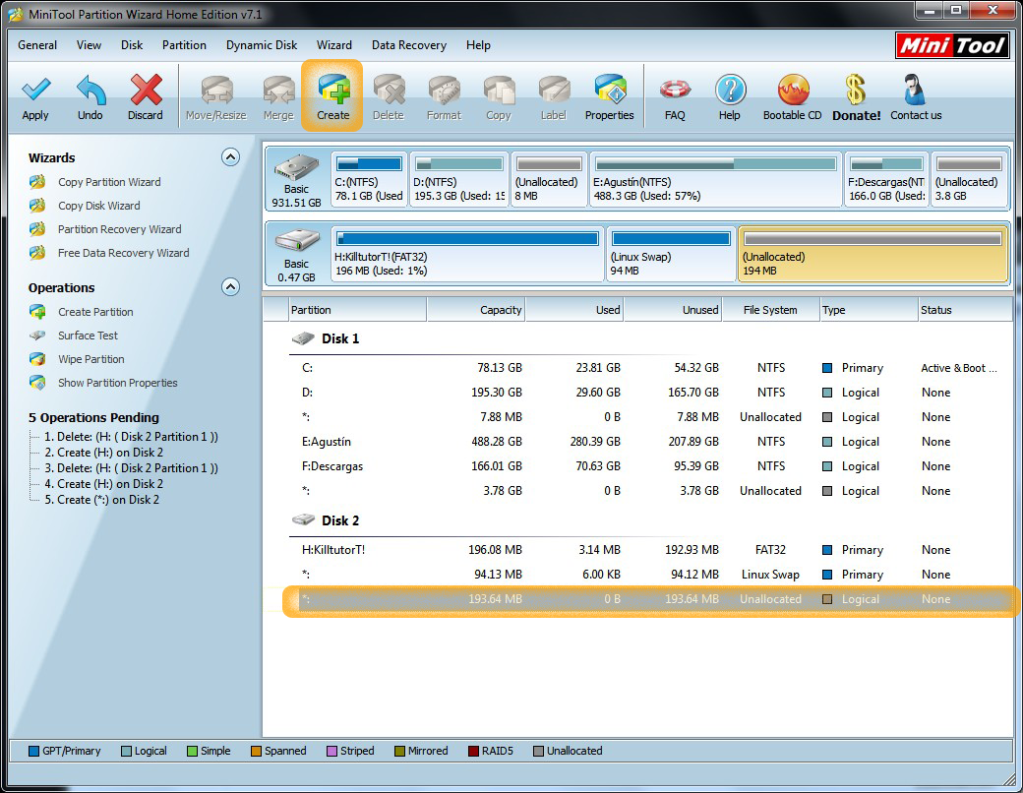1023x793 pixels.
Task: Select the Copy partition tool
Action: pyautogui.click(x=498, y=98)
